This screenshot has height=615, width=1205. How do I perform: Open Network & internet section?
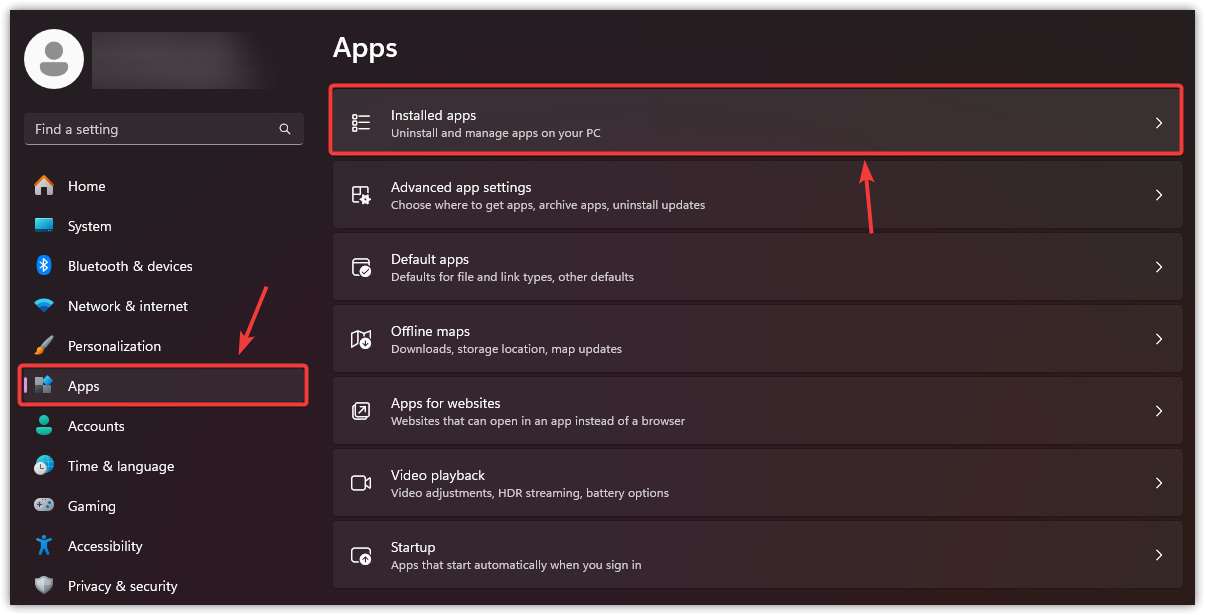[127, 306]
